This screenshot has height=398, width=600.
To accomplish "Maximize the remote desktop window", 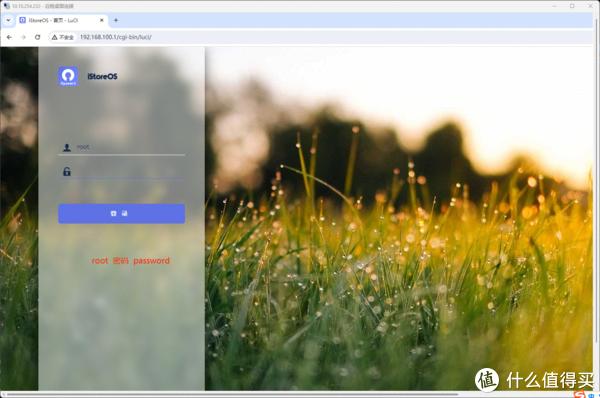I will coord(572,6).
